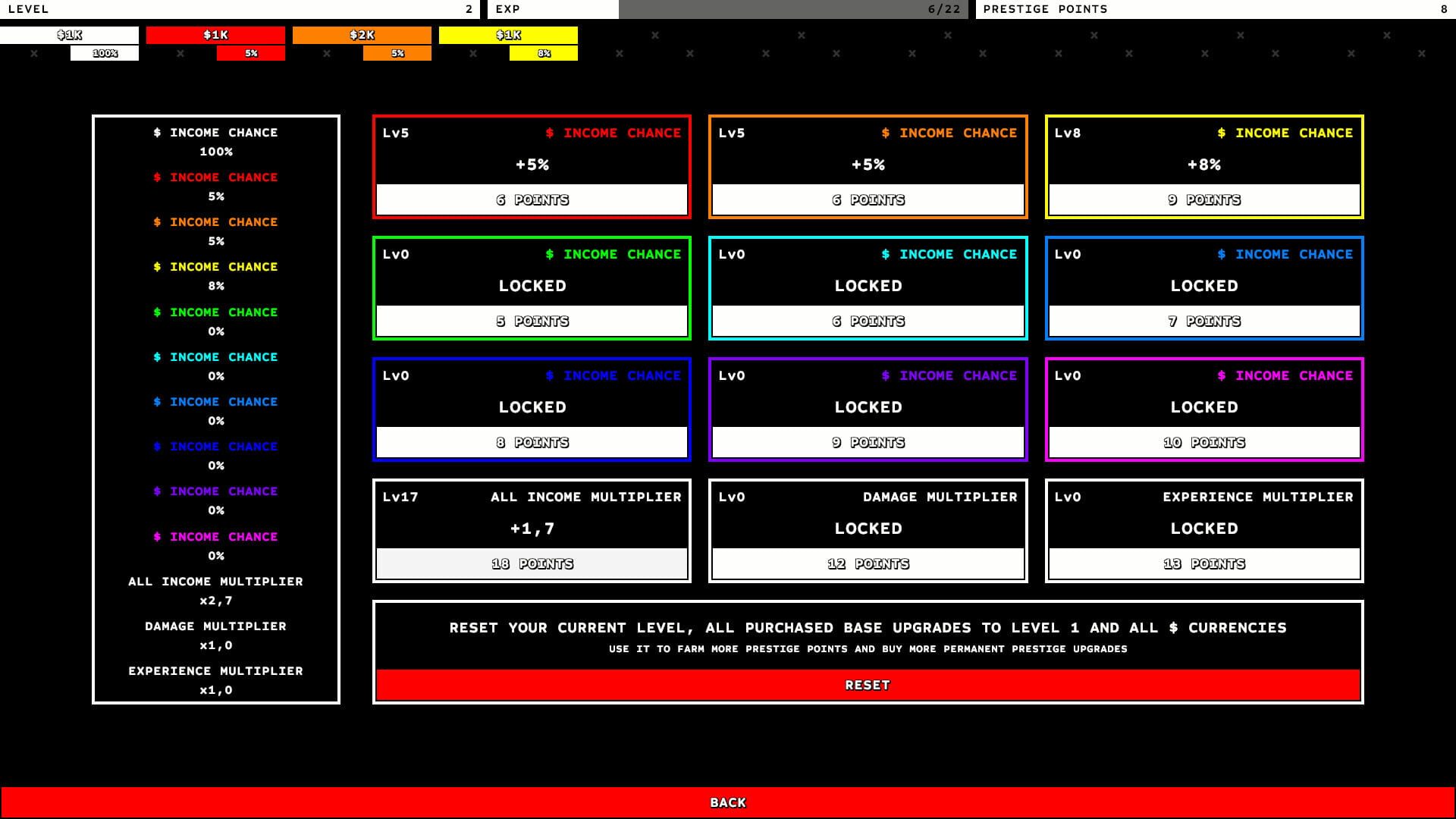
Task: Click the orange $2K currency badge
Action: coord(362,35)
